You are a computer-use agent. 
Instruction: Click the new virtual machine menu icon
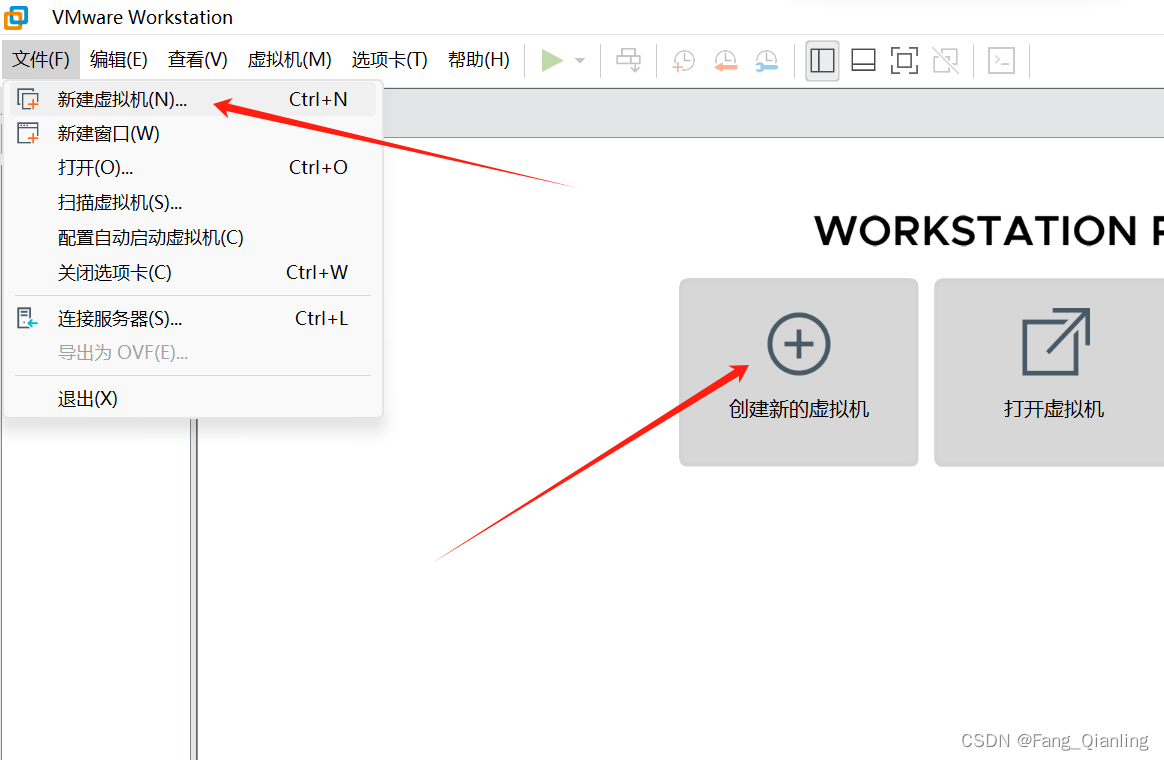[x=28, y=99]
